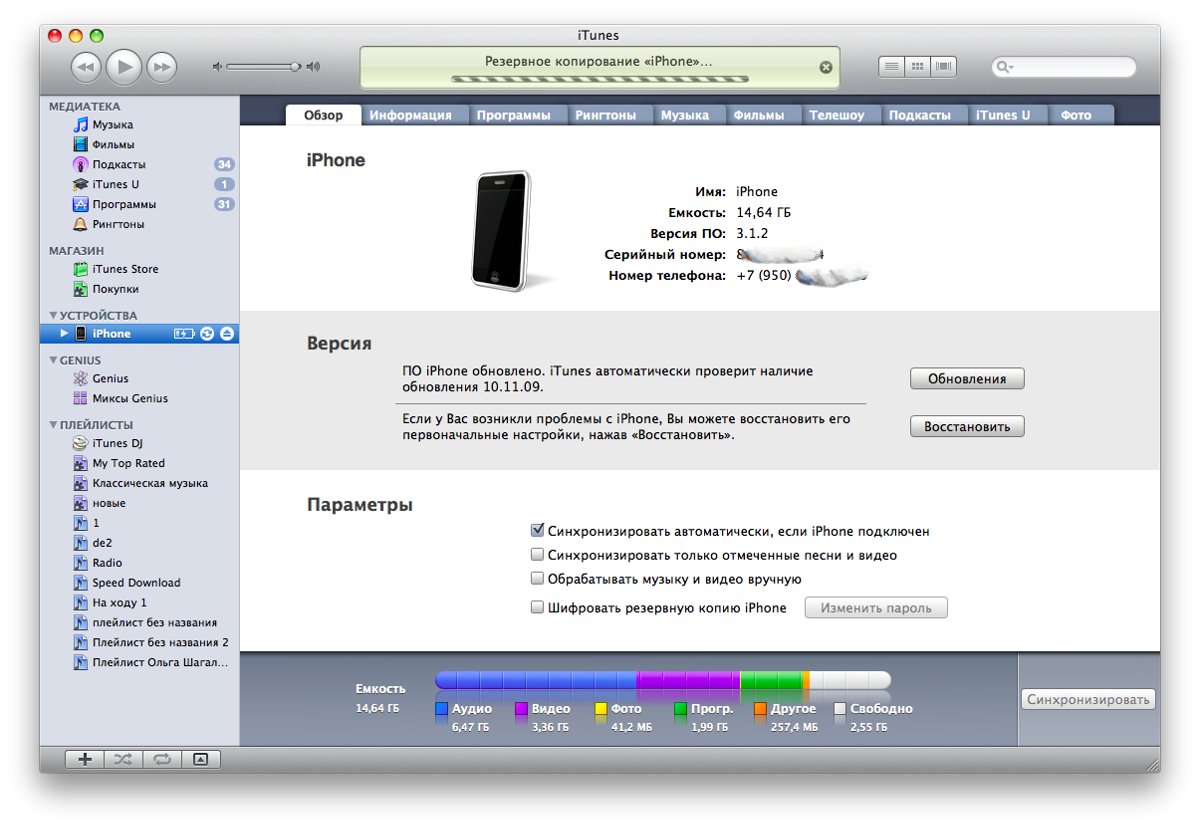Click the Previous track button

pos(86,67)
